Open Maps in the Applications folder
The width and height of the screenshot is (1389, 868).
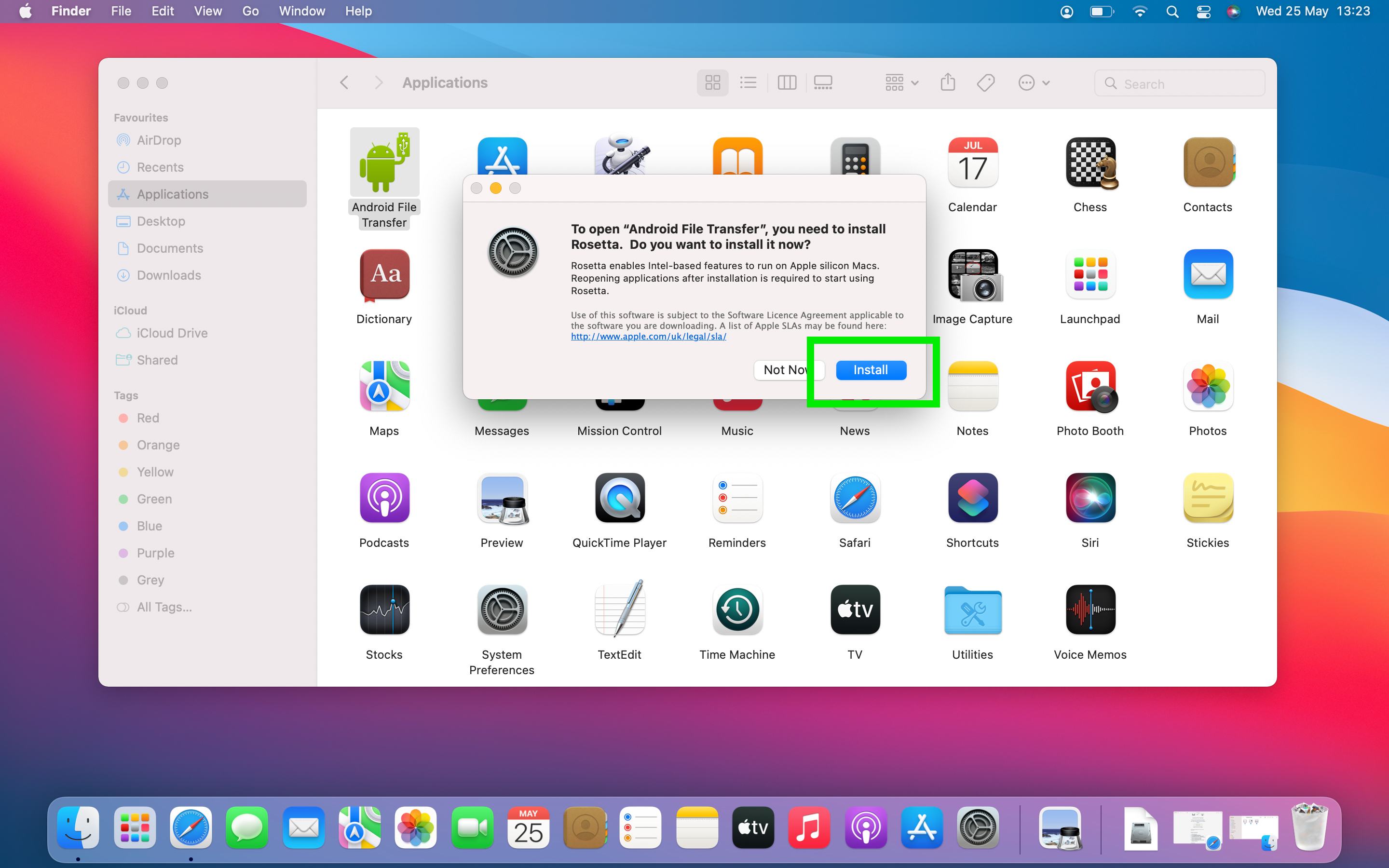[x=384, y=386]
